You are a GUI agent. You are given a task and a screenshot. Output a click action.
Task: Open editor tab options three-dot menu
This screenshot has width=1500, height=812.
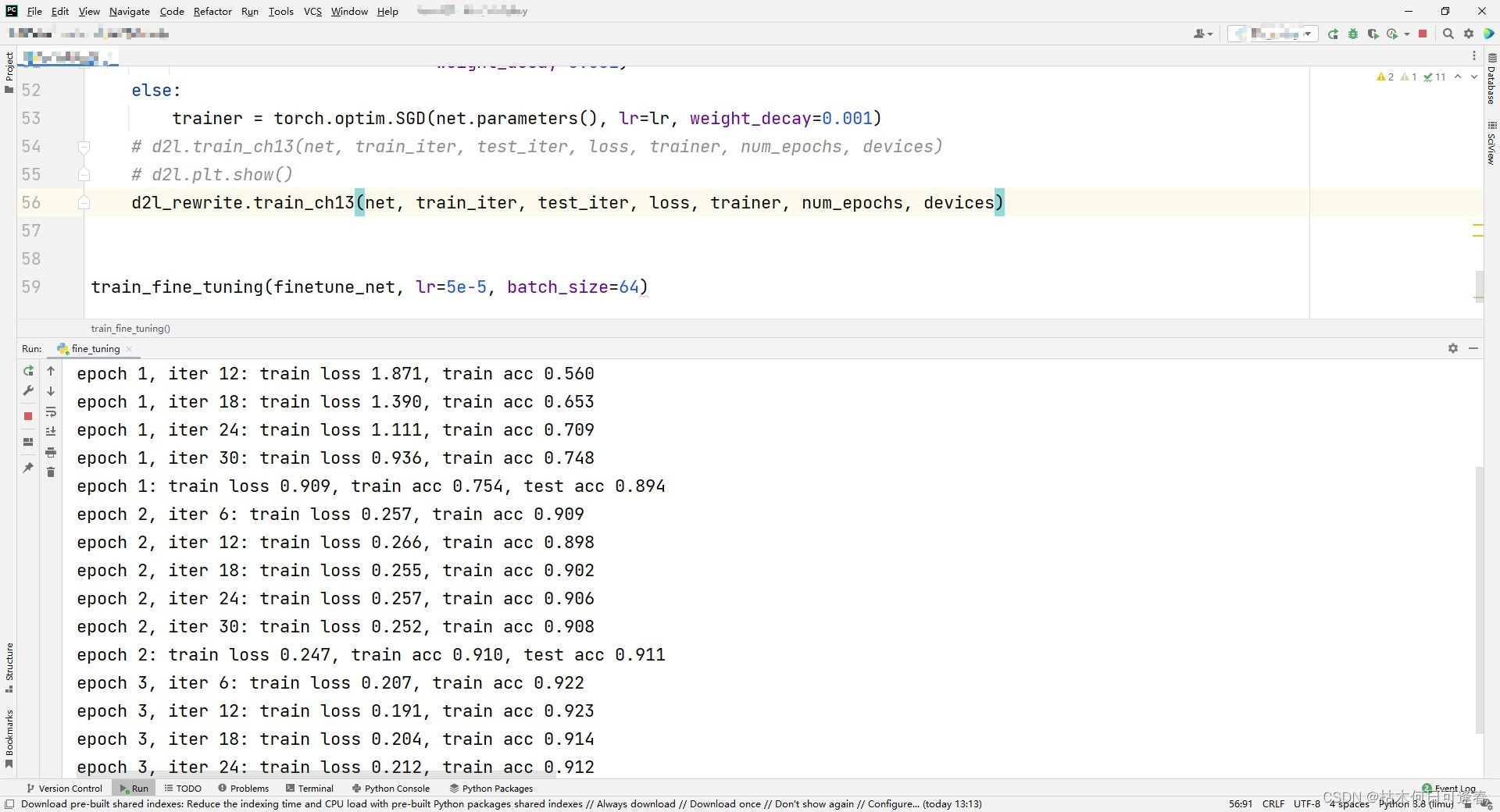pos(1474,56)
